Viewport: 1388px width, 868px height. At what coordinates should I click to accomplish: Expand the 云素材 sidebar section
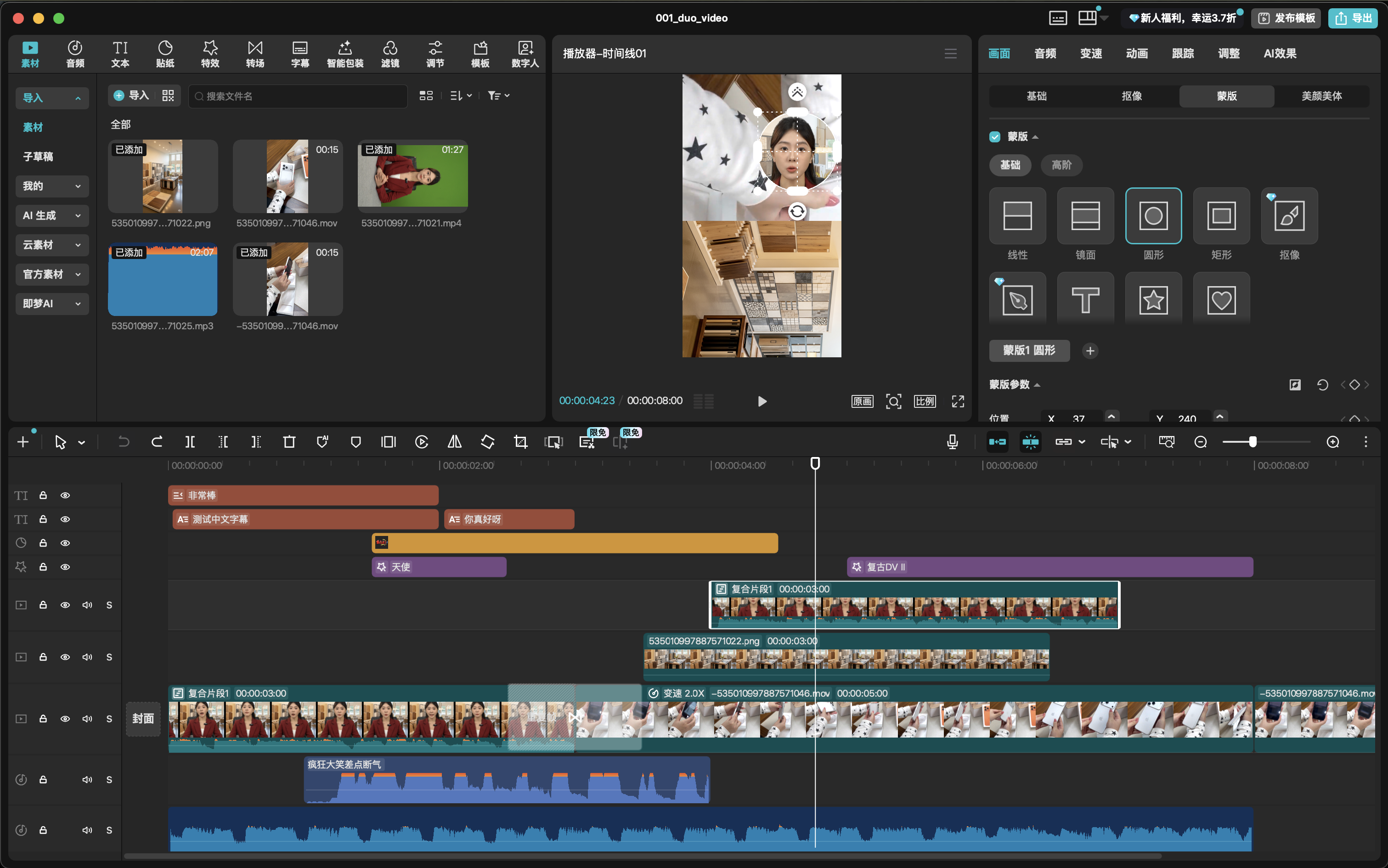coord(51,245)
